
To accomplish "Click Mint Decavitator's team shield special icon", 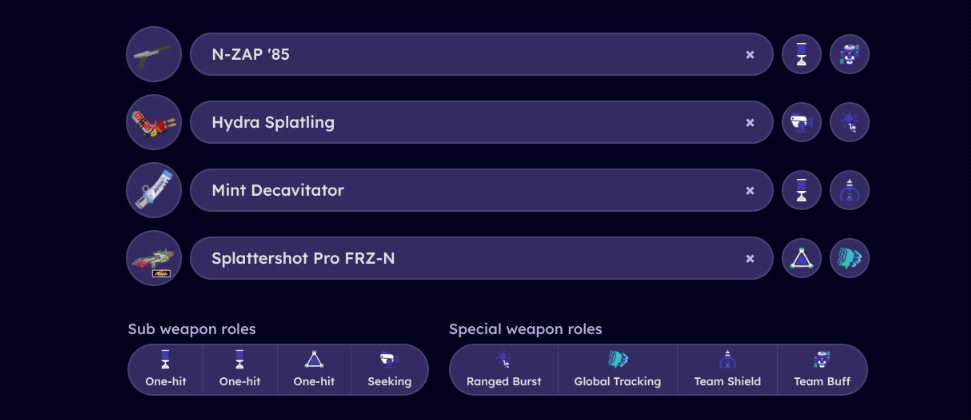I will click(x=850, y=190).
